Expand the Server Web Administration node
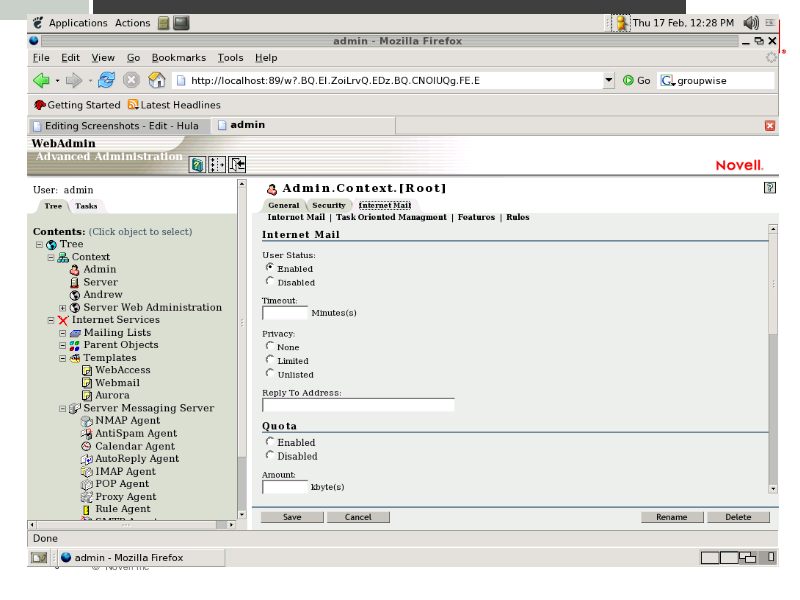The width and height of the screenshot is (800, 600). (x=63, y=308)
